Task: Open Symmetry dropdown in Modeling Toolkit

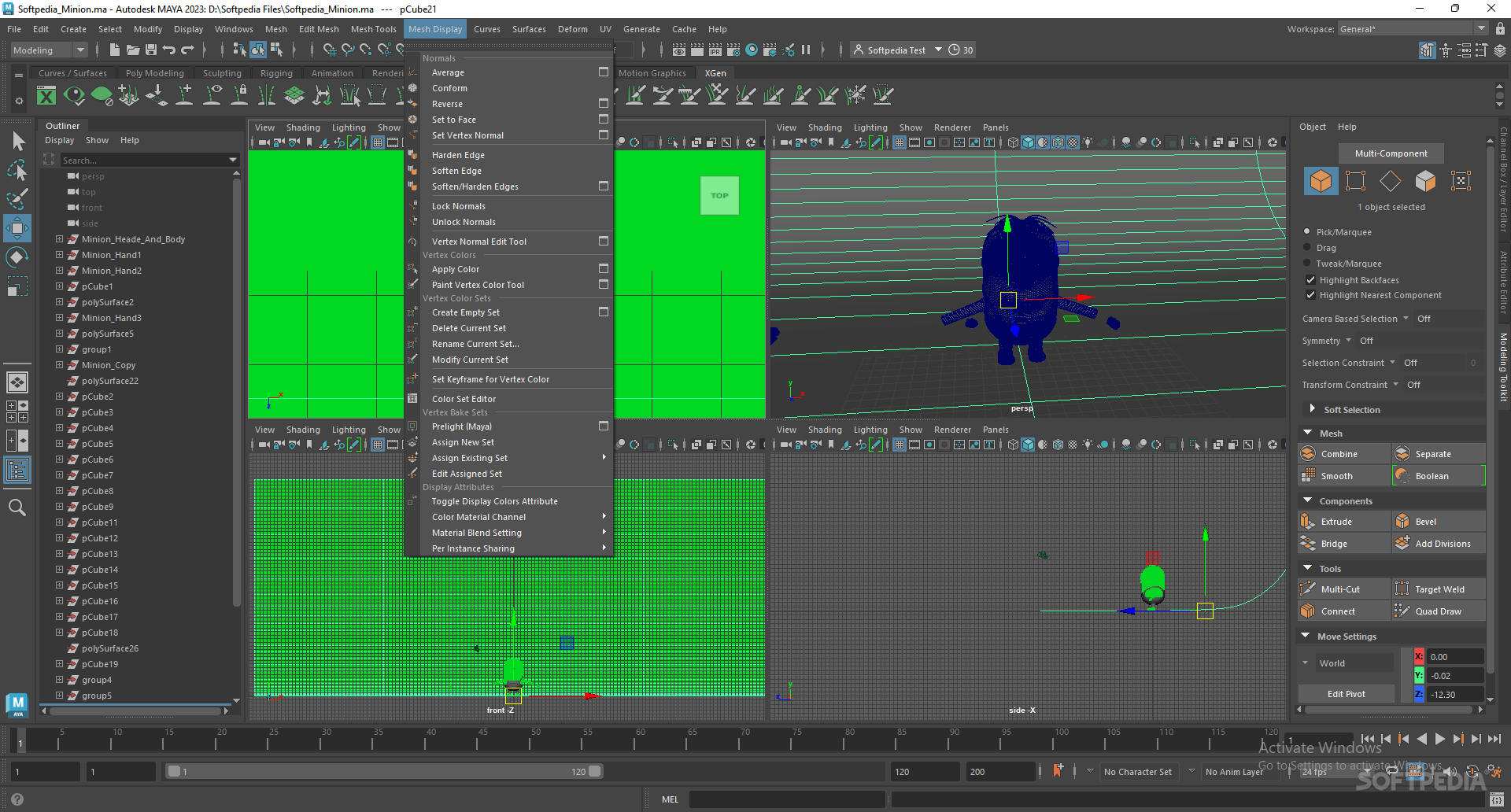Action: coord(1348,340)
